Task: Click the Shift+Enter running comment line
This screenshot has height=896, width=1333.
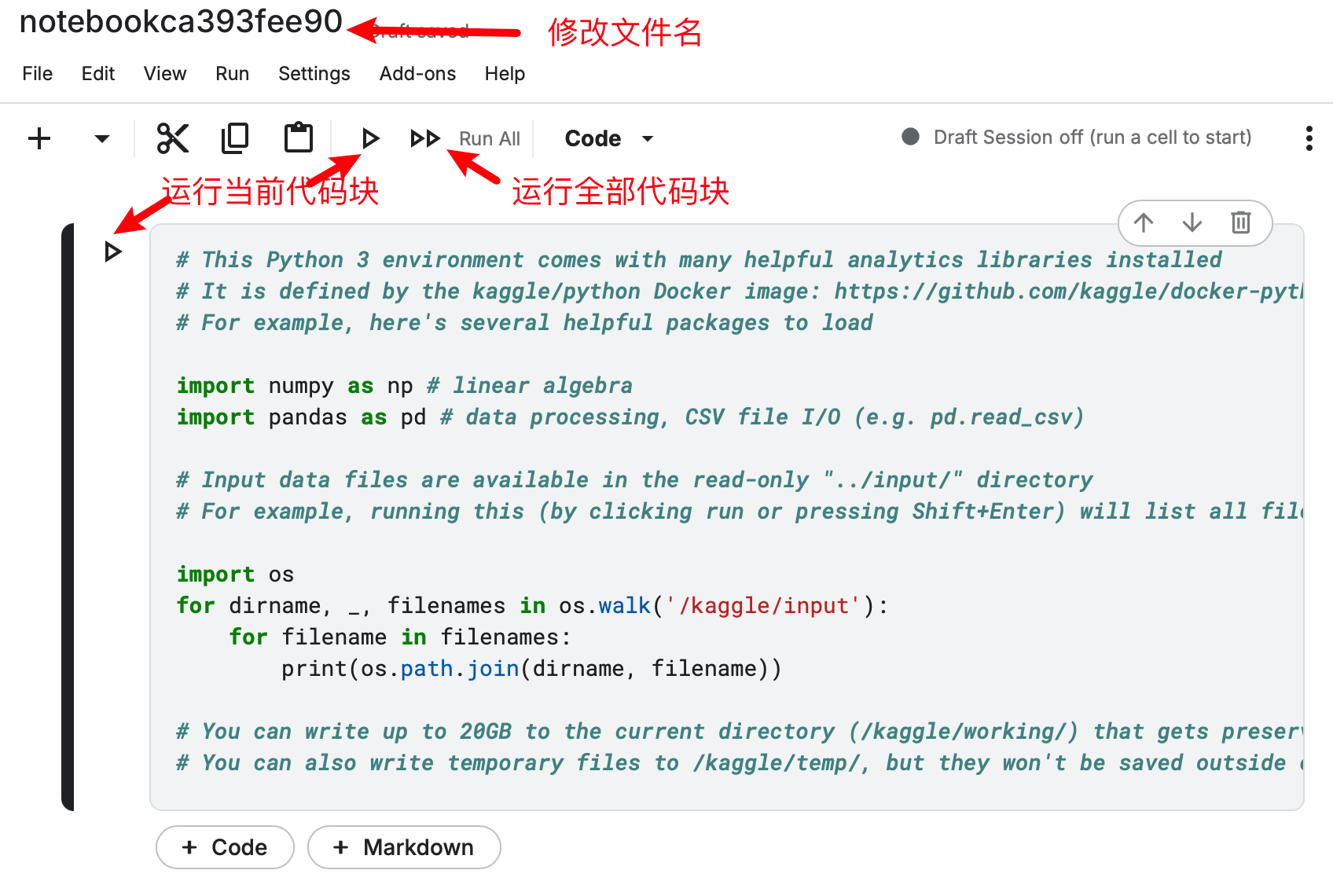Action: (x=740, y=512)
